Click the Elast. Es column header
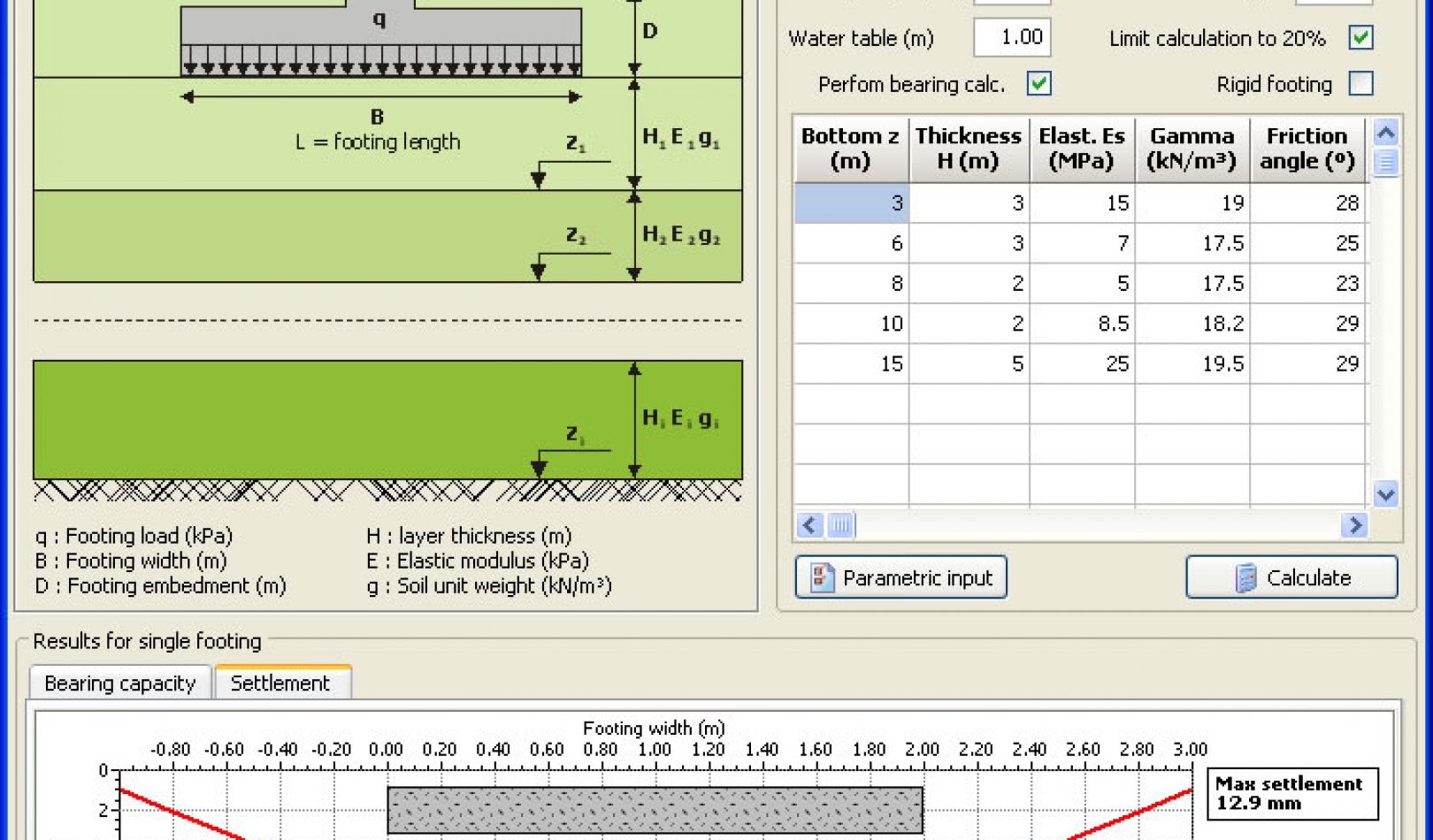The width and height of the screenshot is (1433, 840). pos(1082,149)
